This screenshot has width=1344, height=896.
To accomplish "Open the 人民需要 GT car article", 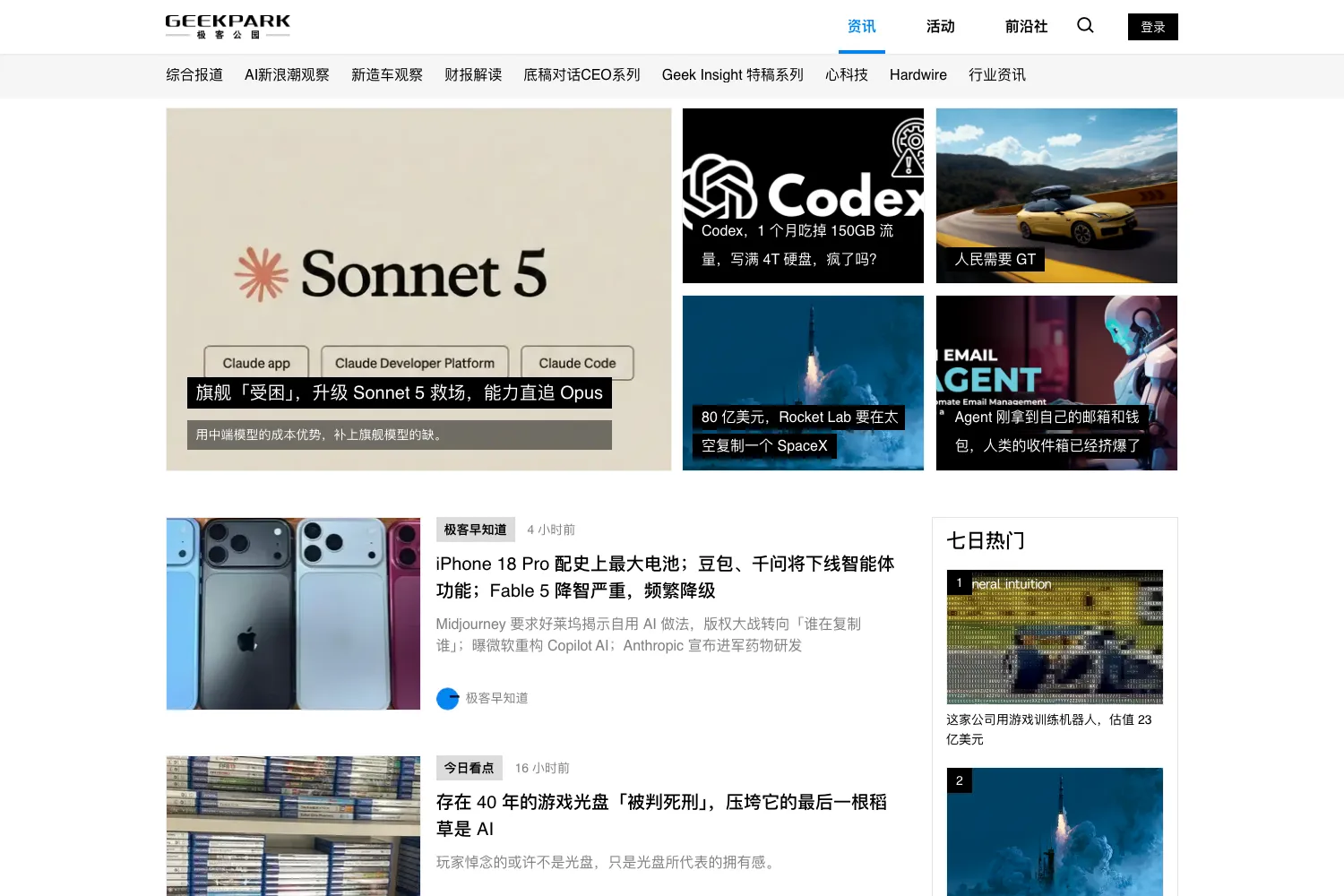I will pyautogui.click(x=1056, y=195).
